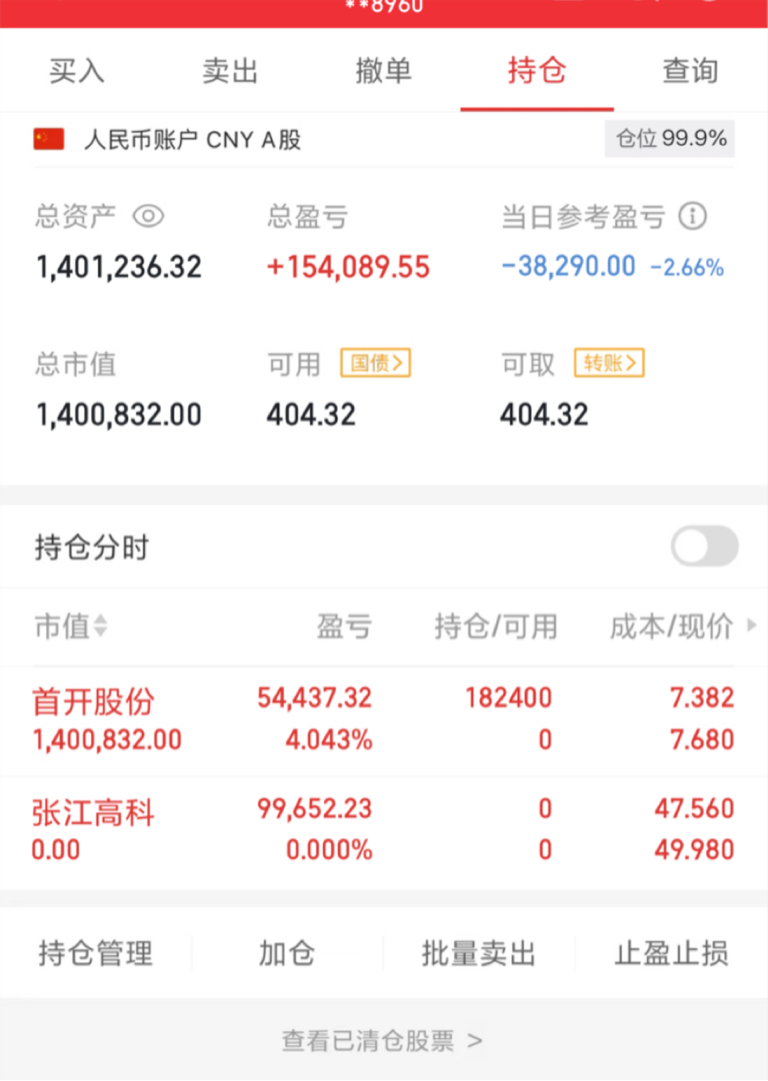Expand more columns arrow beside 成本/现价

pyautogui.click(x=752, y=627)
